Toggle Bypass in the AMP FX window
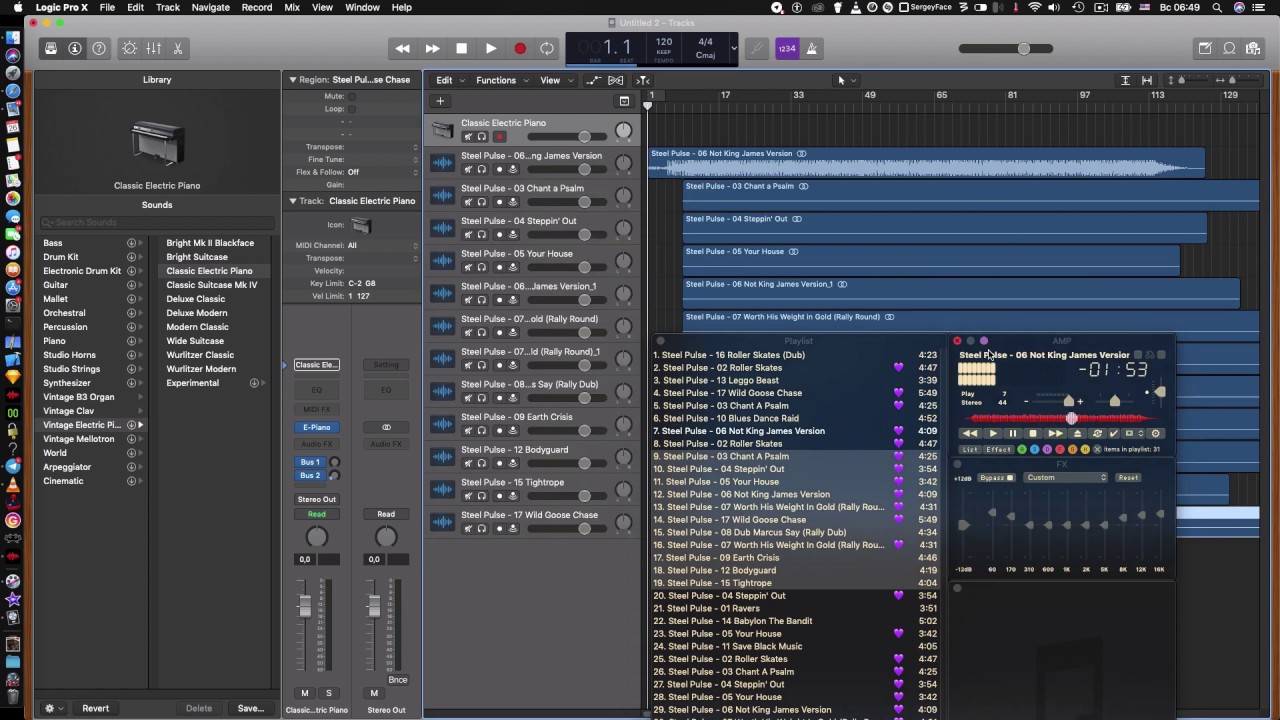 (996, 478)
